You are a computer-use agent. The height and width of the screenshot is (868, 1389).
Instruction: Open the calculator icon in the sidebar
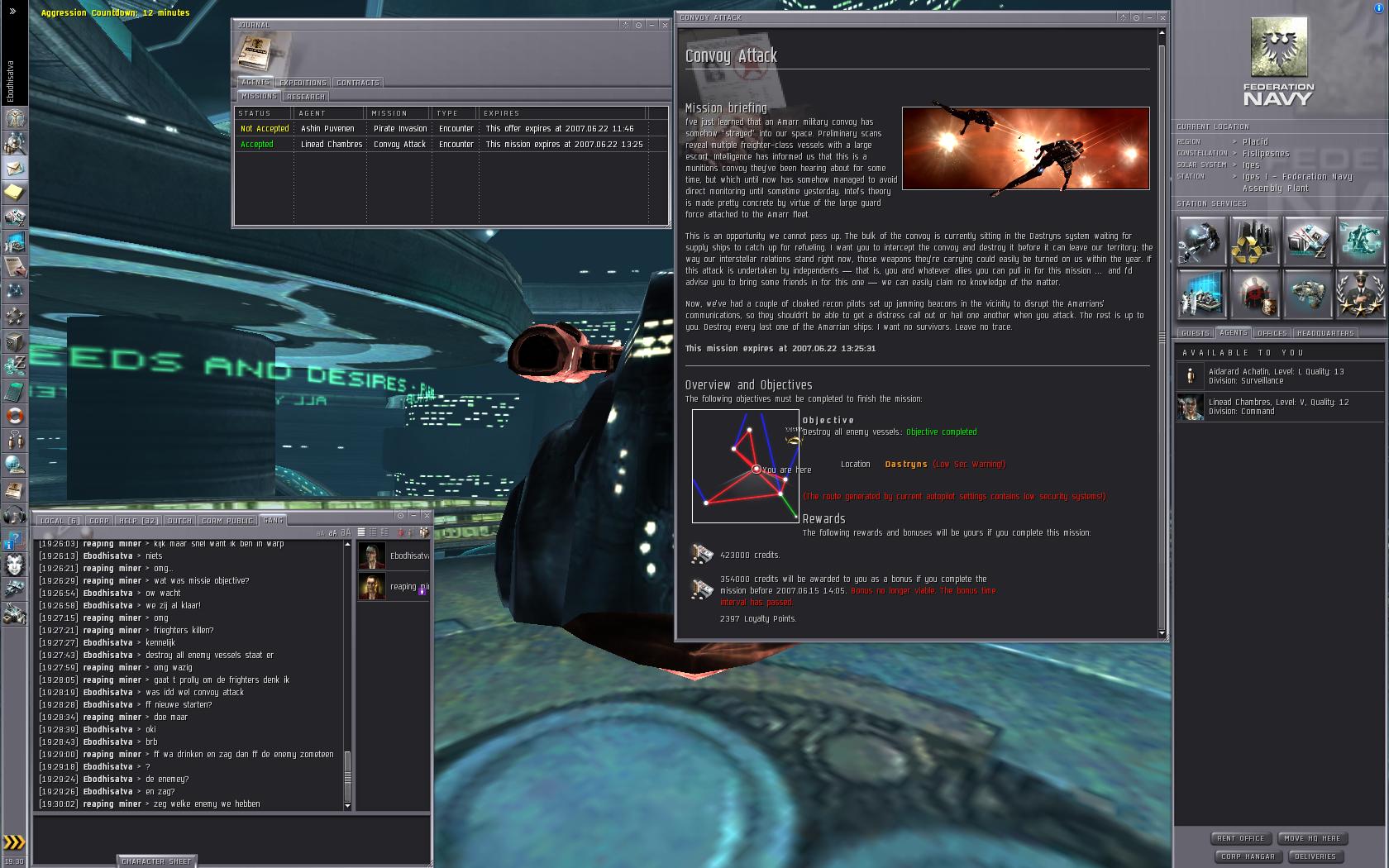pyautogui.click(x=15, y=391)
